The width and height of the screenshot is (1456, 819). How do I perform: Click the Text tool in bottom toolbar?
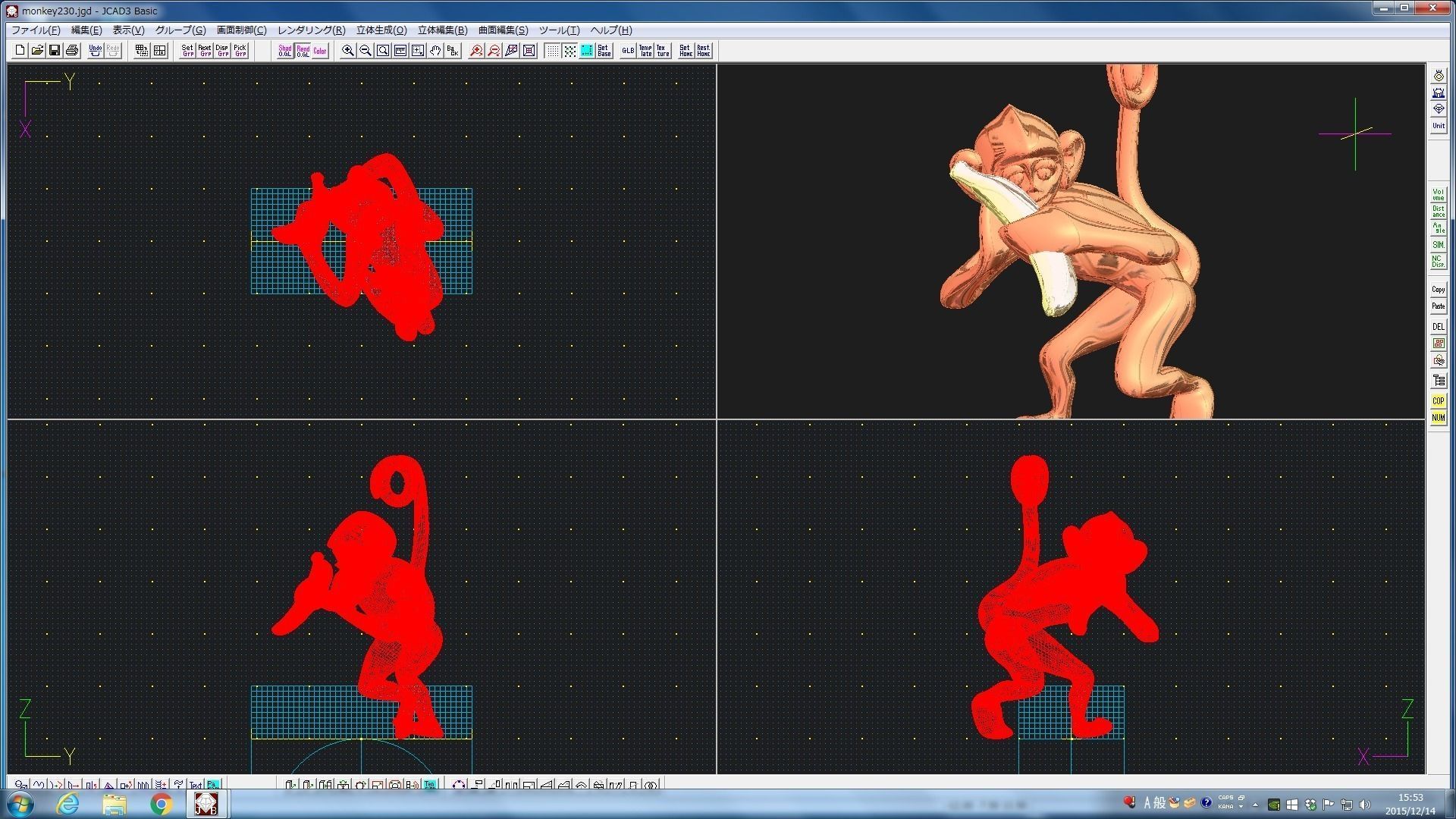point(196,785)
